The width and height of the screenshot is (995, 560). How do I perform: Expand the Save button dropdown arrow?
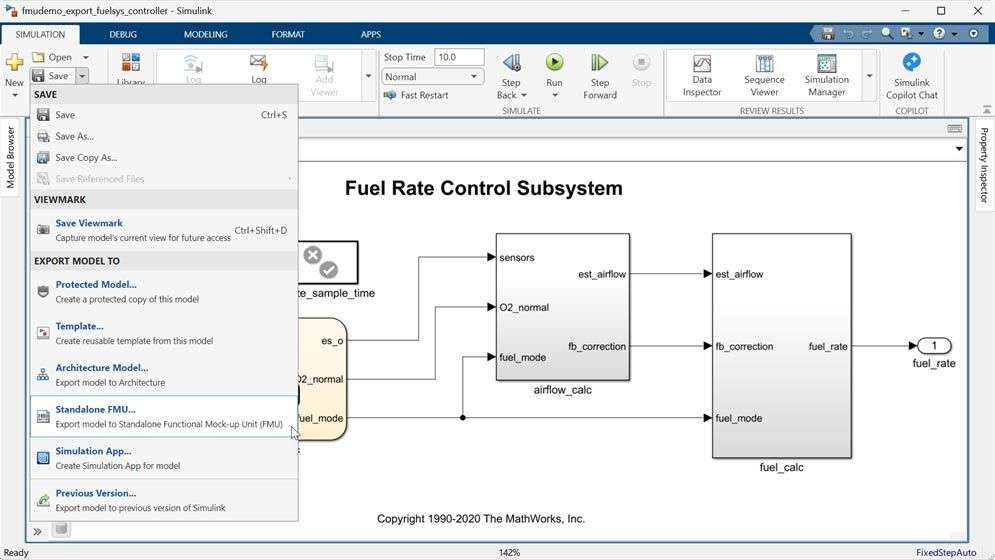tap(82, 76)
